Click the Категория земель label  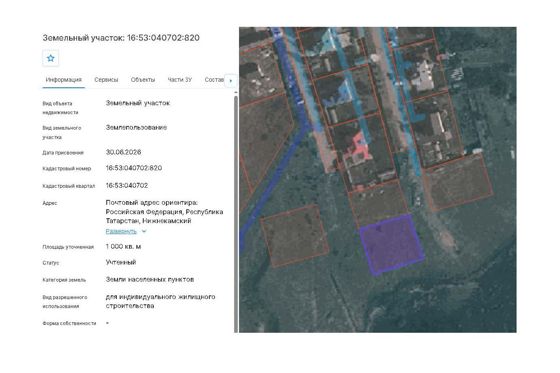click(64, 280)
